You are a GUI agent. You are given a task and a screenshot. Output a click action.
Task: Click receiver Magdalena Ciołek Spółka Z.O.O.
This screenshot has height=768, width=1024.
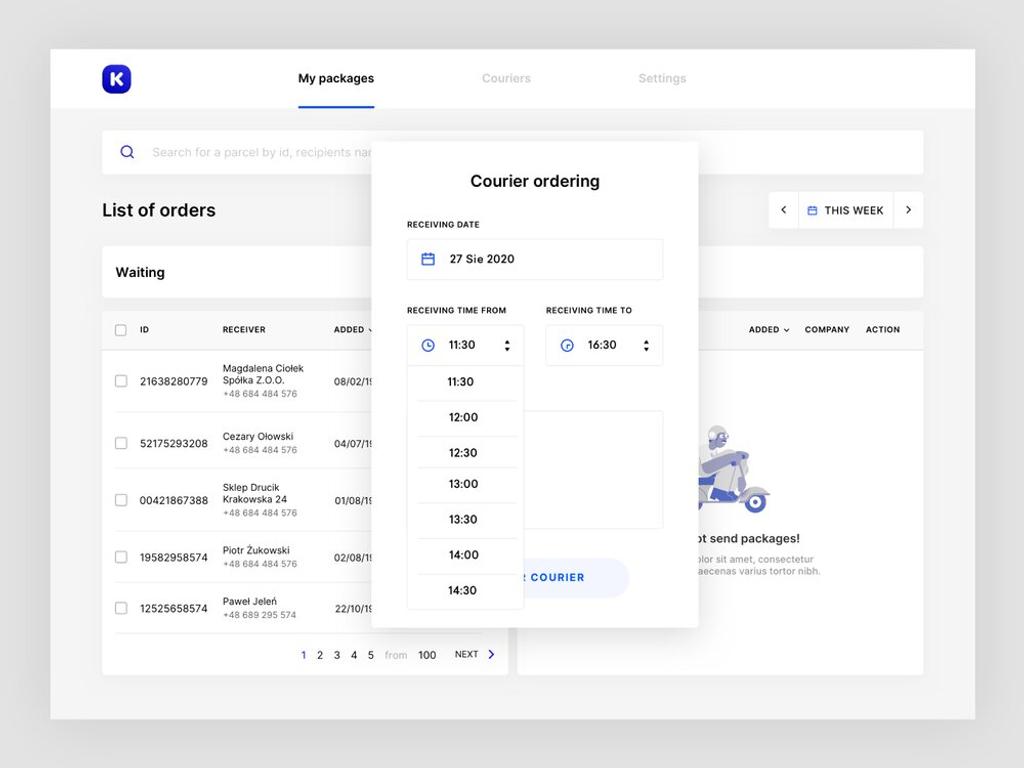point(263,374)
